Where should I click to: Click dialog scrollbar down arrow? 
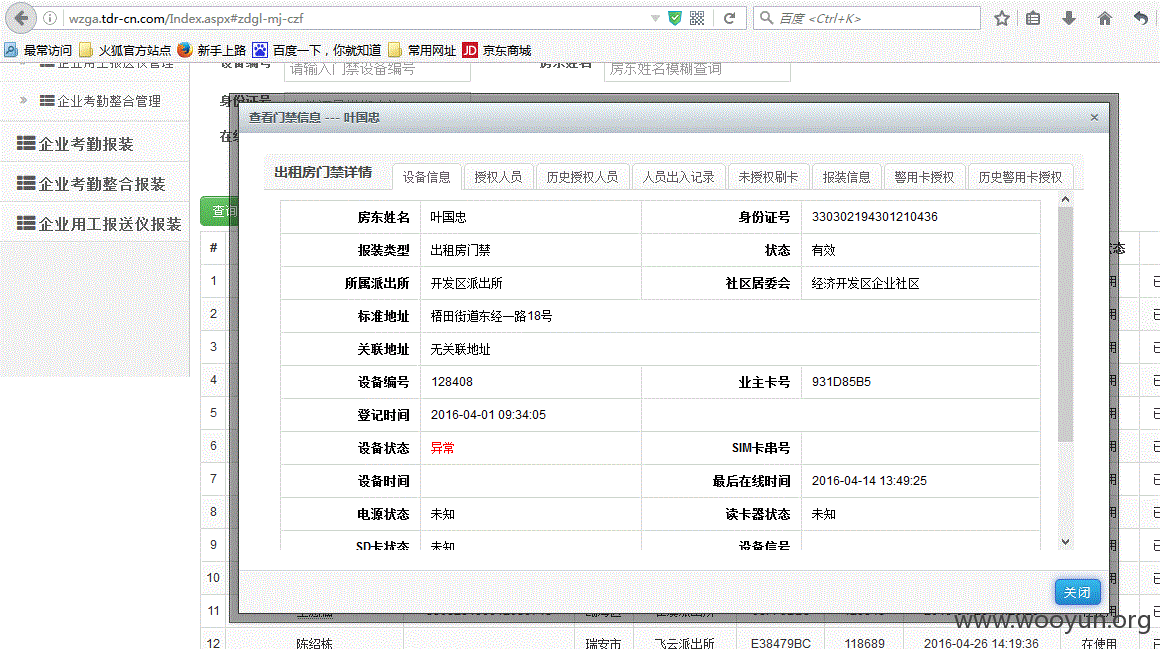click(x=1065, y=542)
